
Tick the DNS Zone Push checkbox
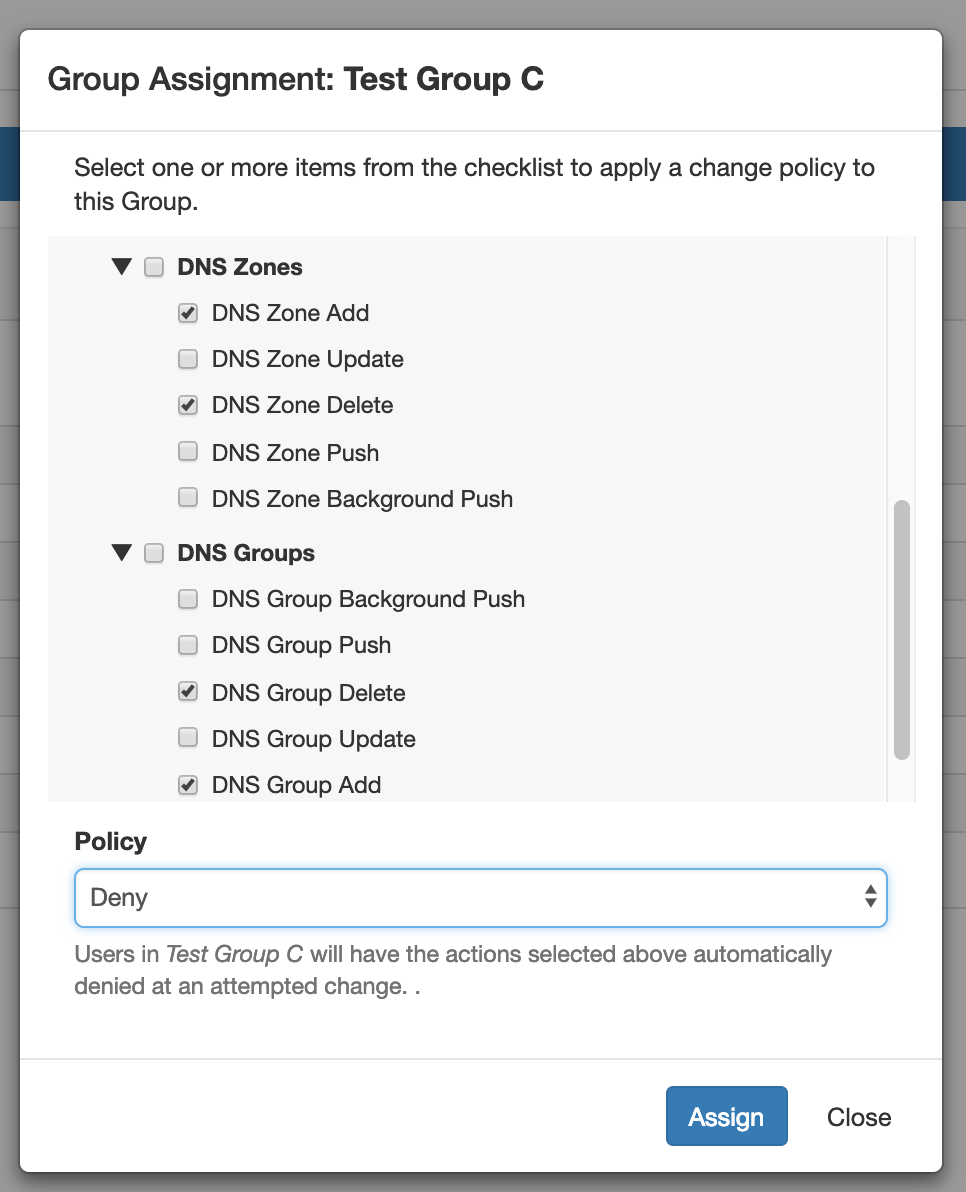tap(188, 452)
